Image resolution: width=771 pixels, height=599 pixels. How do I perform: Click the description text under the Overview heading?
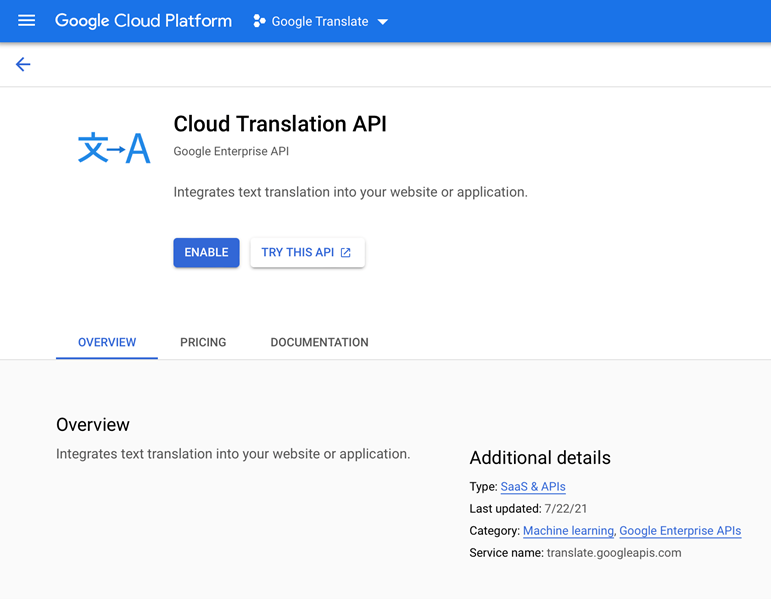233,454
